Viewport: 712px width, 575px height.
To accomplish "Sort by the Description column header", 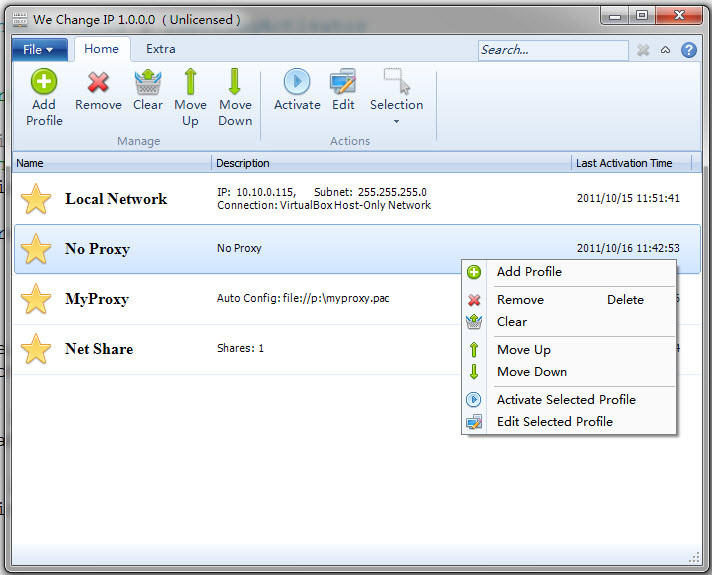I will (391, 163).
